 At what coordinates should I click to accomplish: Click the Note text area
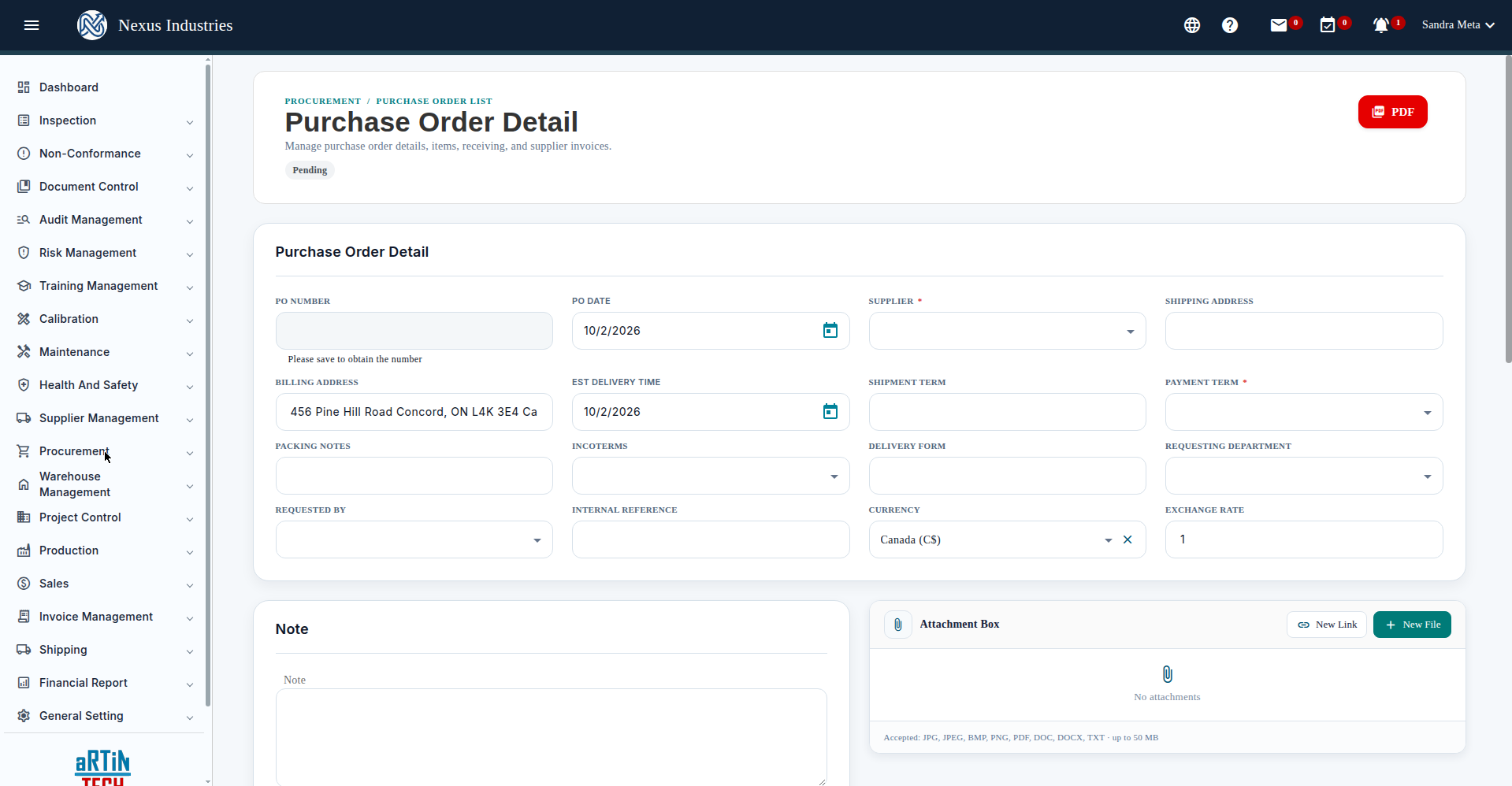pyautogui.click(x=552, y=737)
